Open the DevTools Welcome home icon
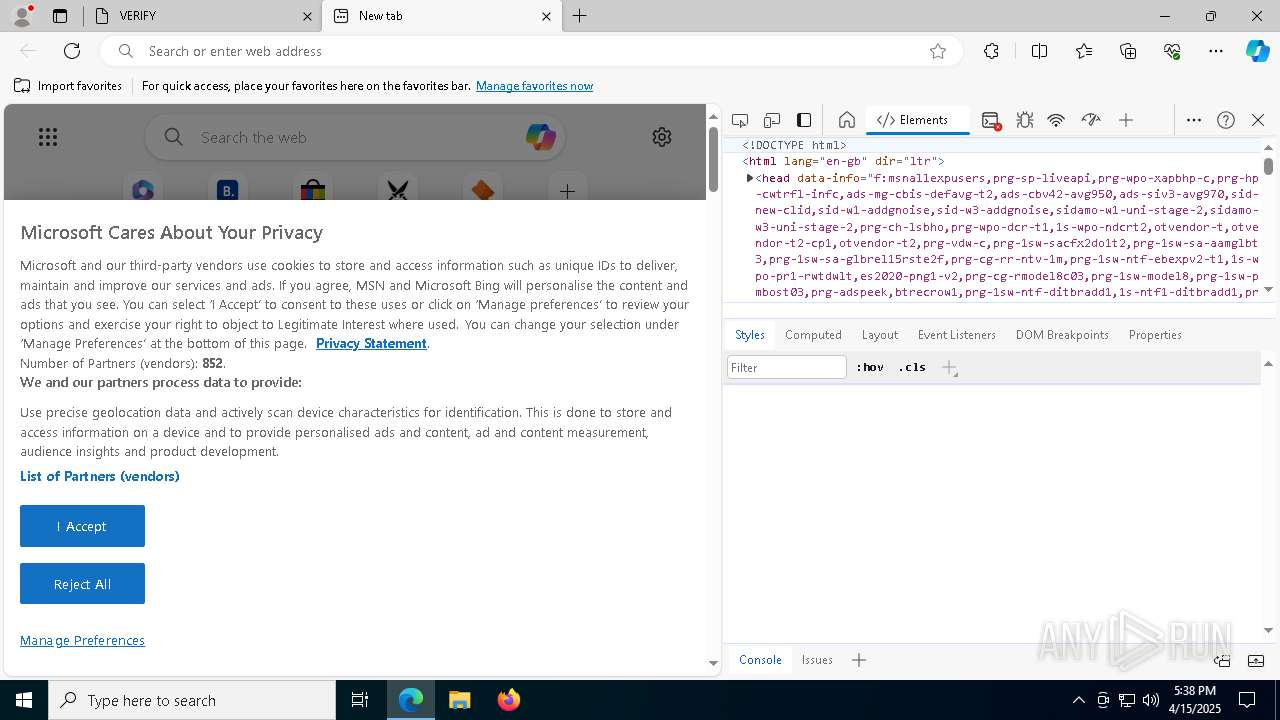This screenshot has height=720, width=1280. click(x=847, y=120)
